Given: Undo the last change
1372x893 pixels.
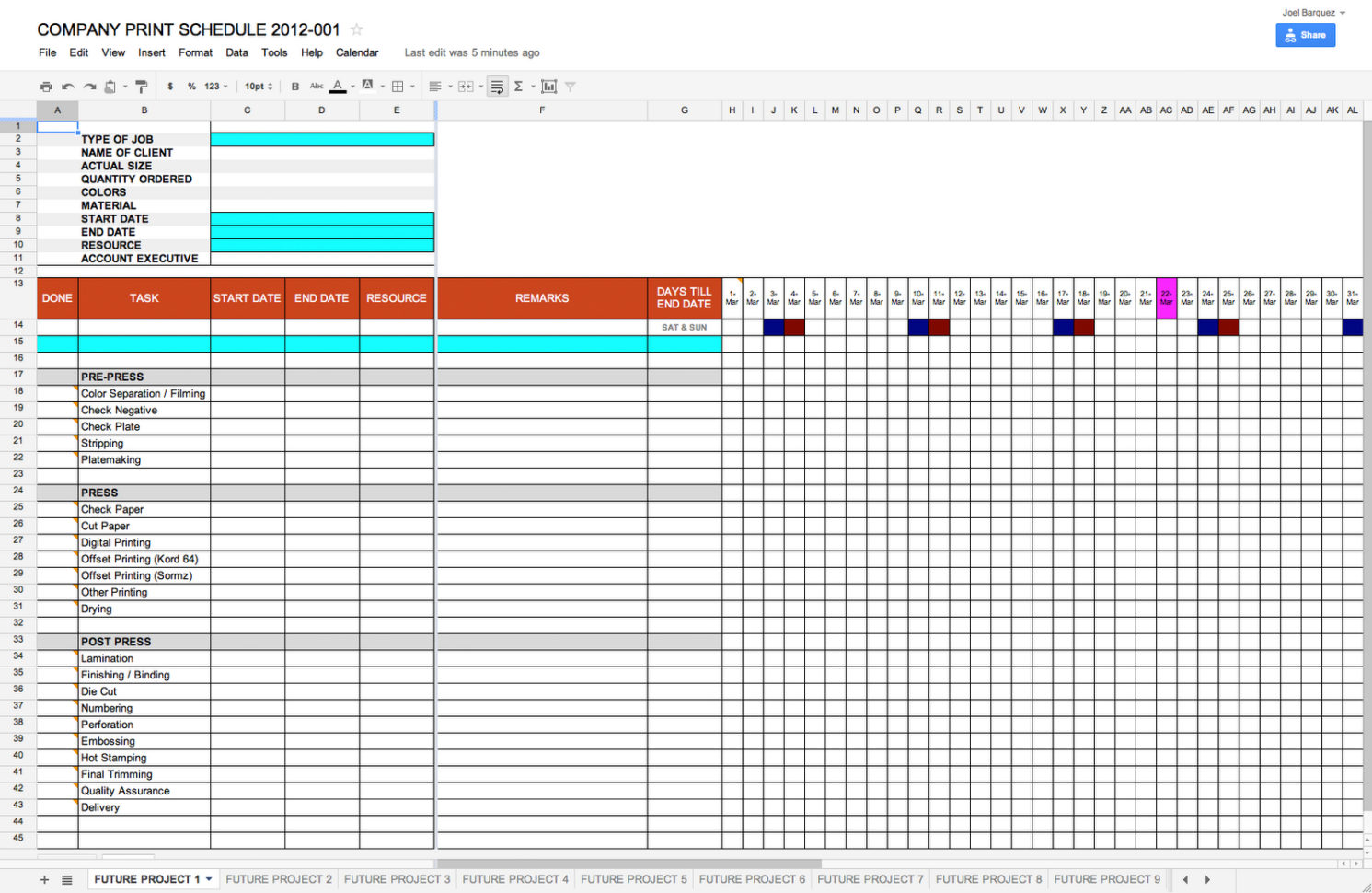Looking at the screenshot, I should click(x=68, y=86).
